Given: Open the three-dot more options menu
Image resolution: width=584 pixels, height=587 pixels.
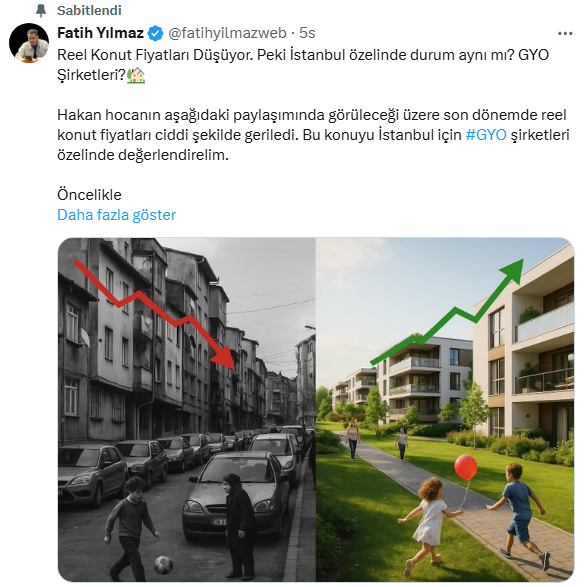Looking at the screenshot, I should (565, 34).
